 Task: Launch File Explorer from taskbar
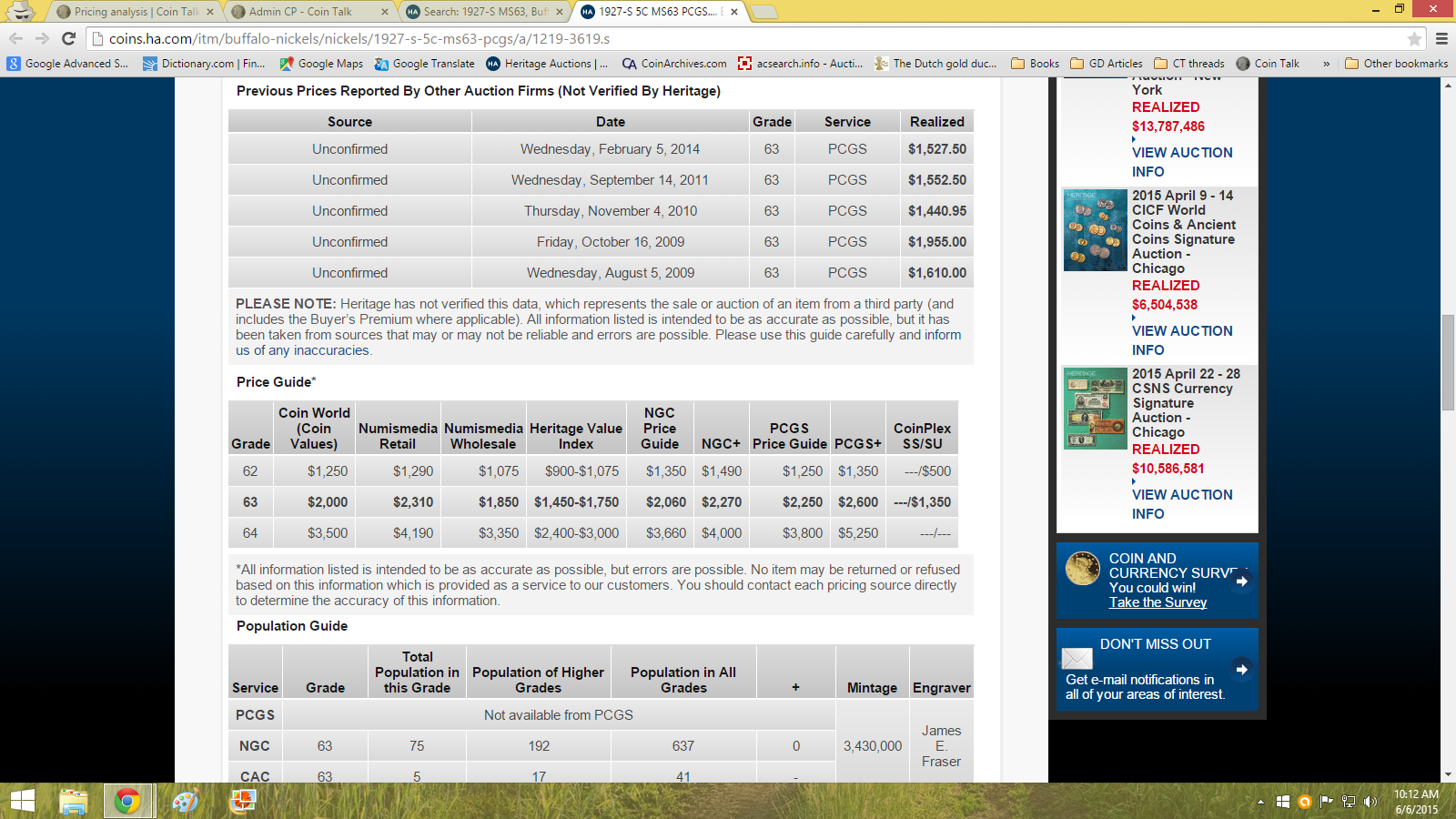(x=73, y=801)
